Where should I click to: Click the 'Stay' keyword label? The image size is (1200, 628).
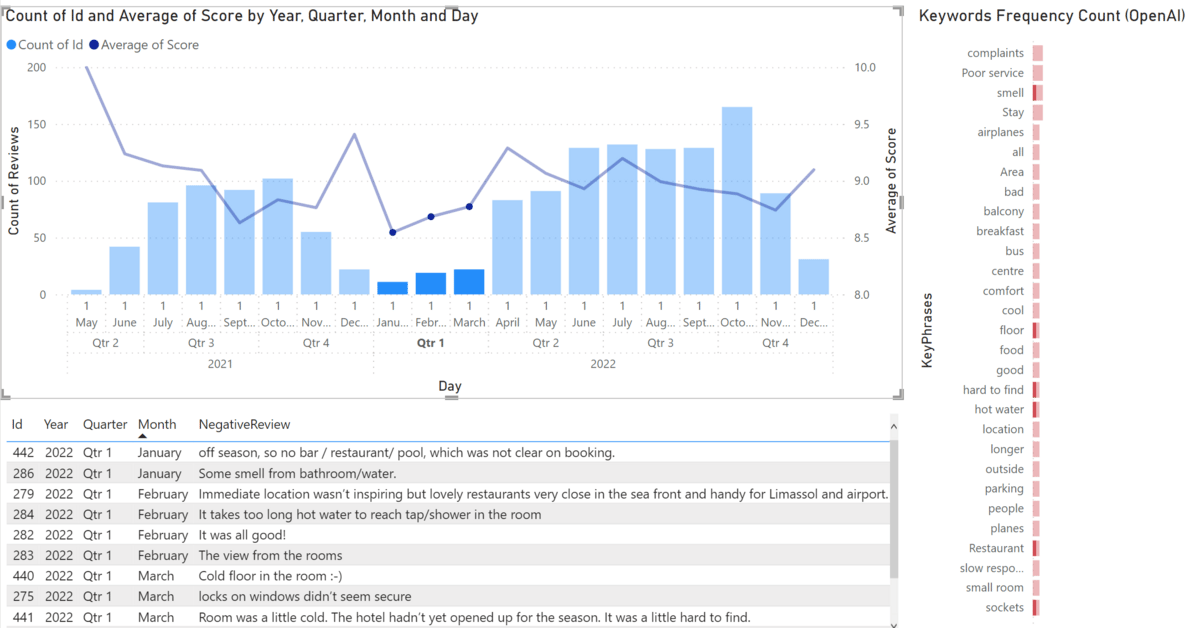pos(1013,113)
